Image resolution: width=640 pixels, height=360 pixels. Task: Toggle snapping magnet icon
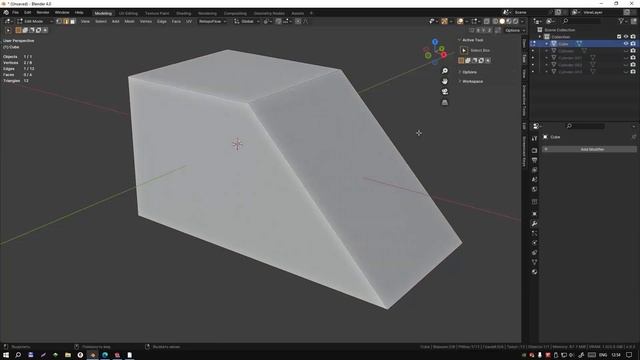click(278, 21)
